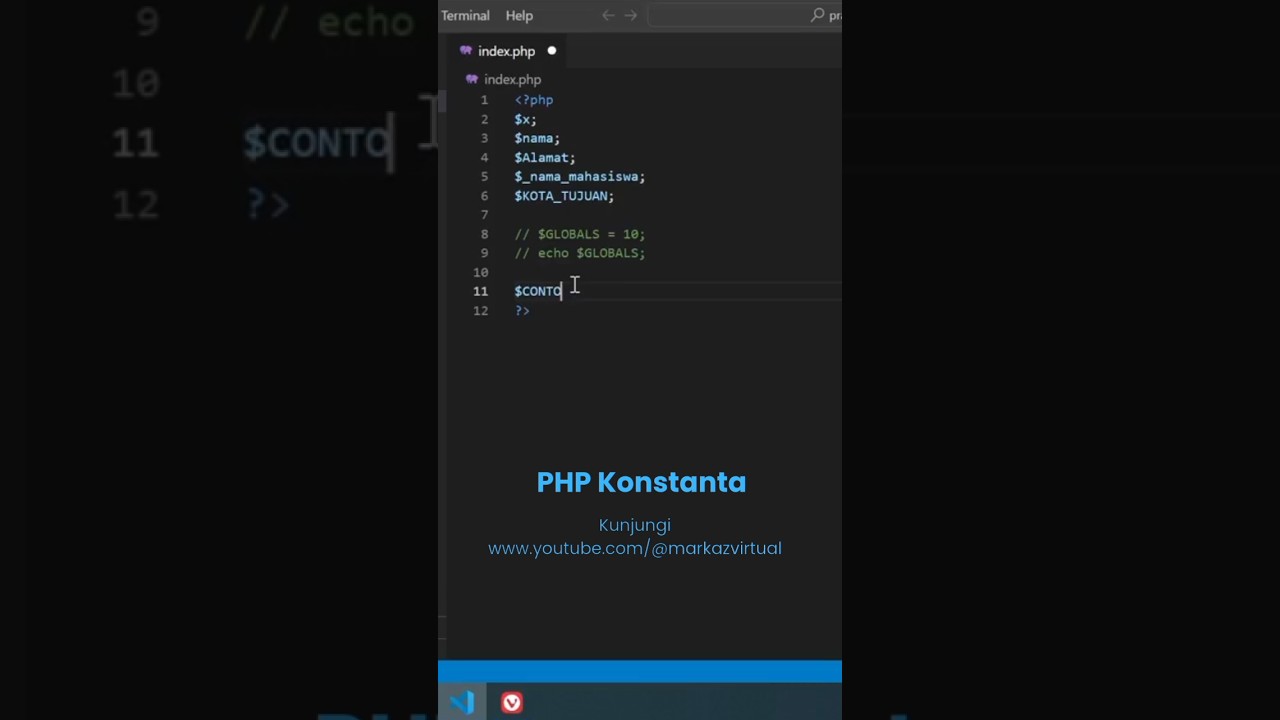Click the unsaved dot on index.php tab
Screen dimensions: 1280x720
(551, 51)
